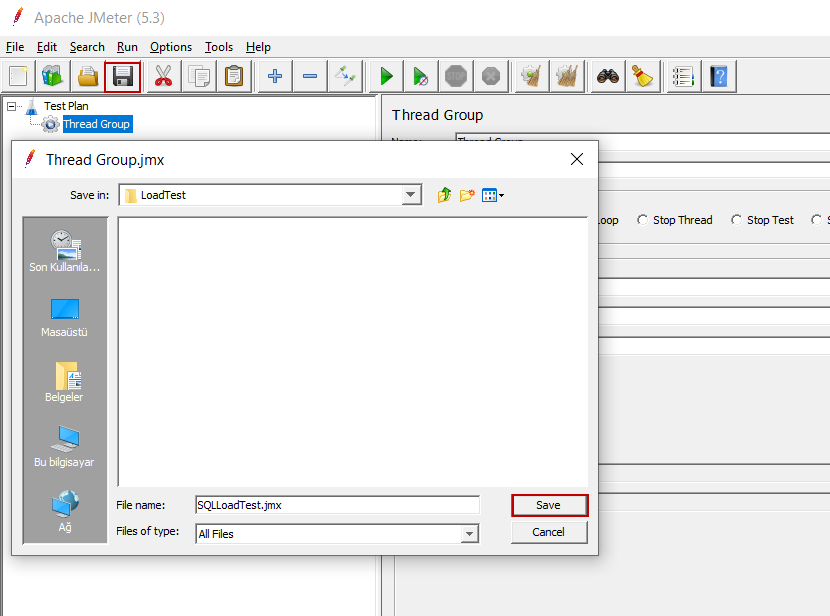
Task: Open the Help menu
Action: [x=258, y=47]
